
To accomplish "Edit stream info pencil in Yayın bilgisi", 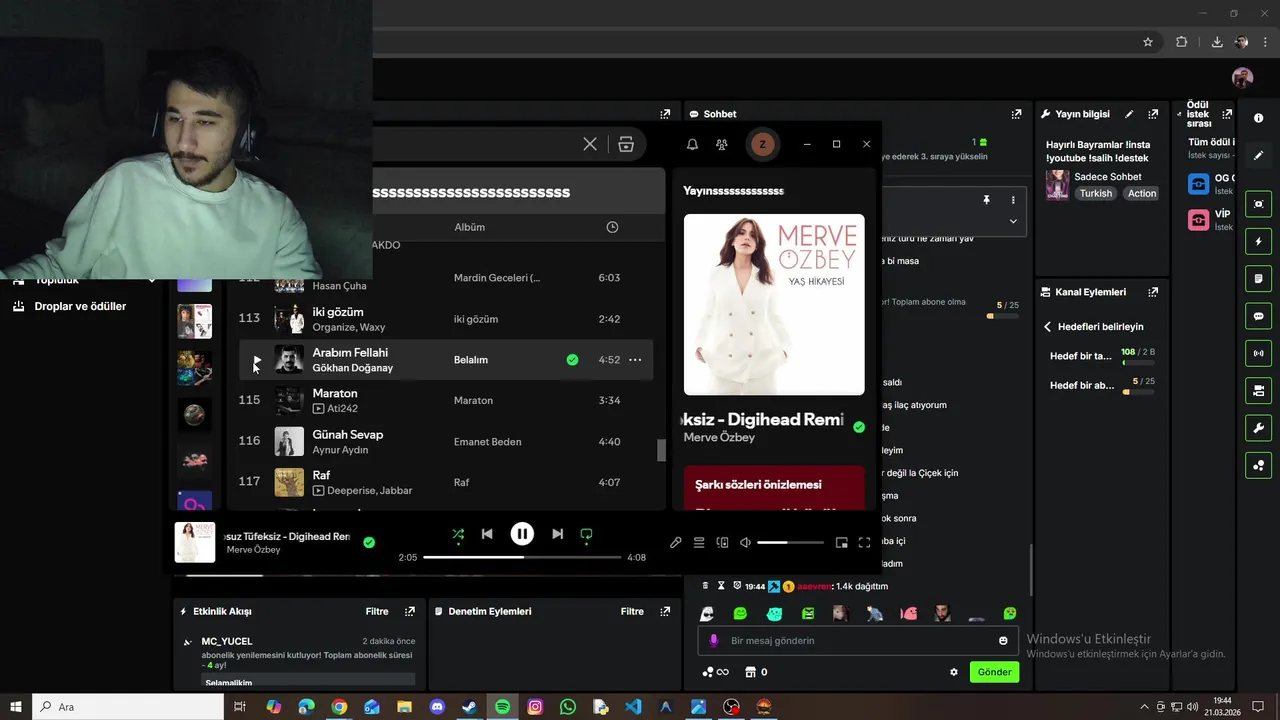I will tap(1129, 114).
